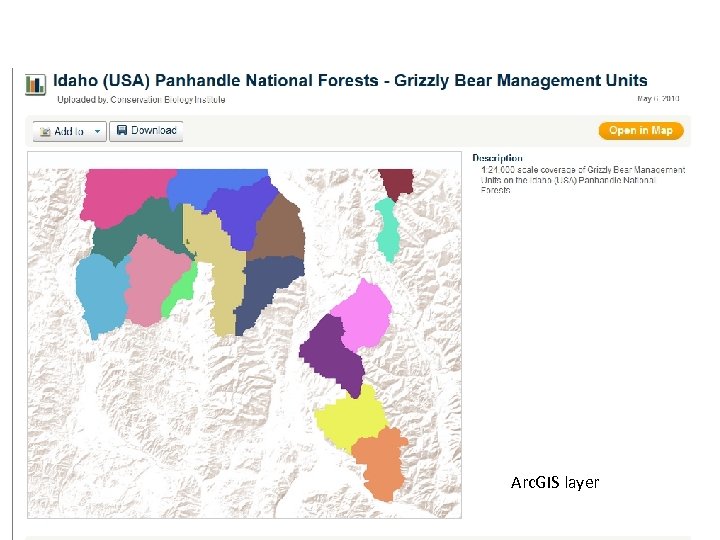Click the May date text
Image resolution: width=720 pixels, height=540 pixels.
click(658, 98)
